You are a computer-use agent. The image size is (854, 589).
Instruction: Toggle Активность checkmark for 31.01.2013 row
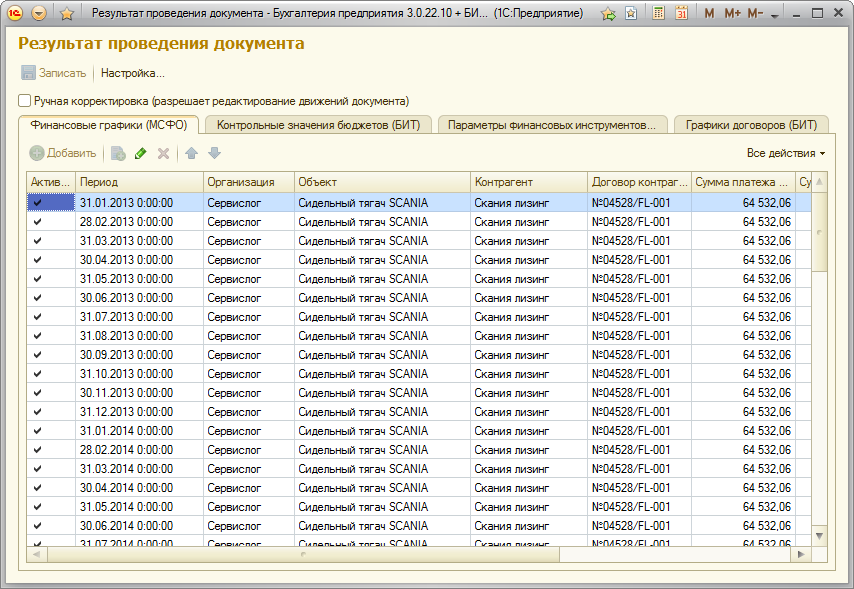[38, 202]
